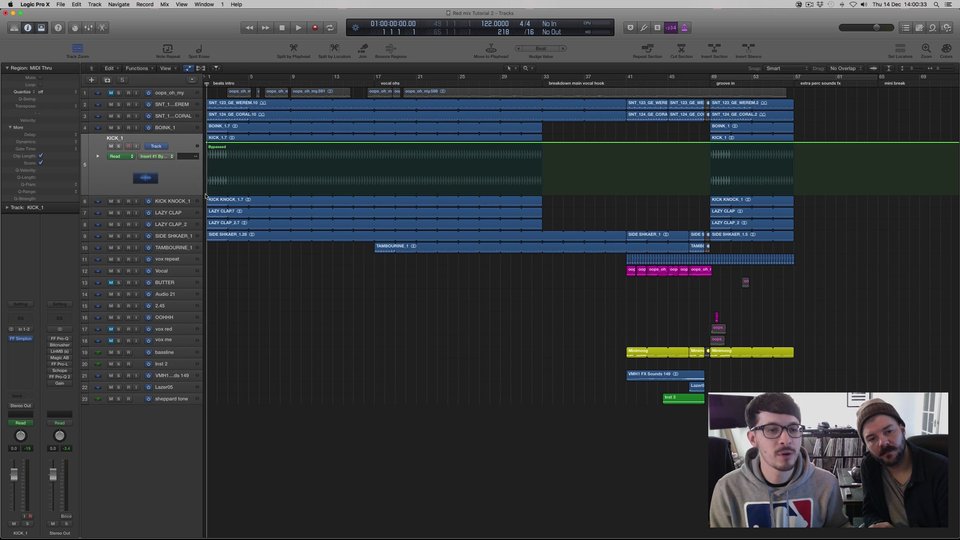This screenshot has height=540, width=960.
Task: Open the Toolbar view icon
Action: (41, 28)
